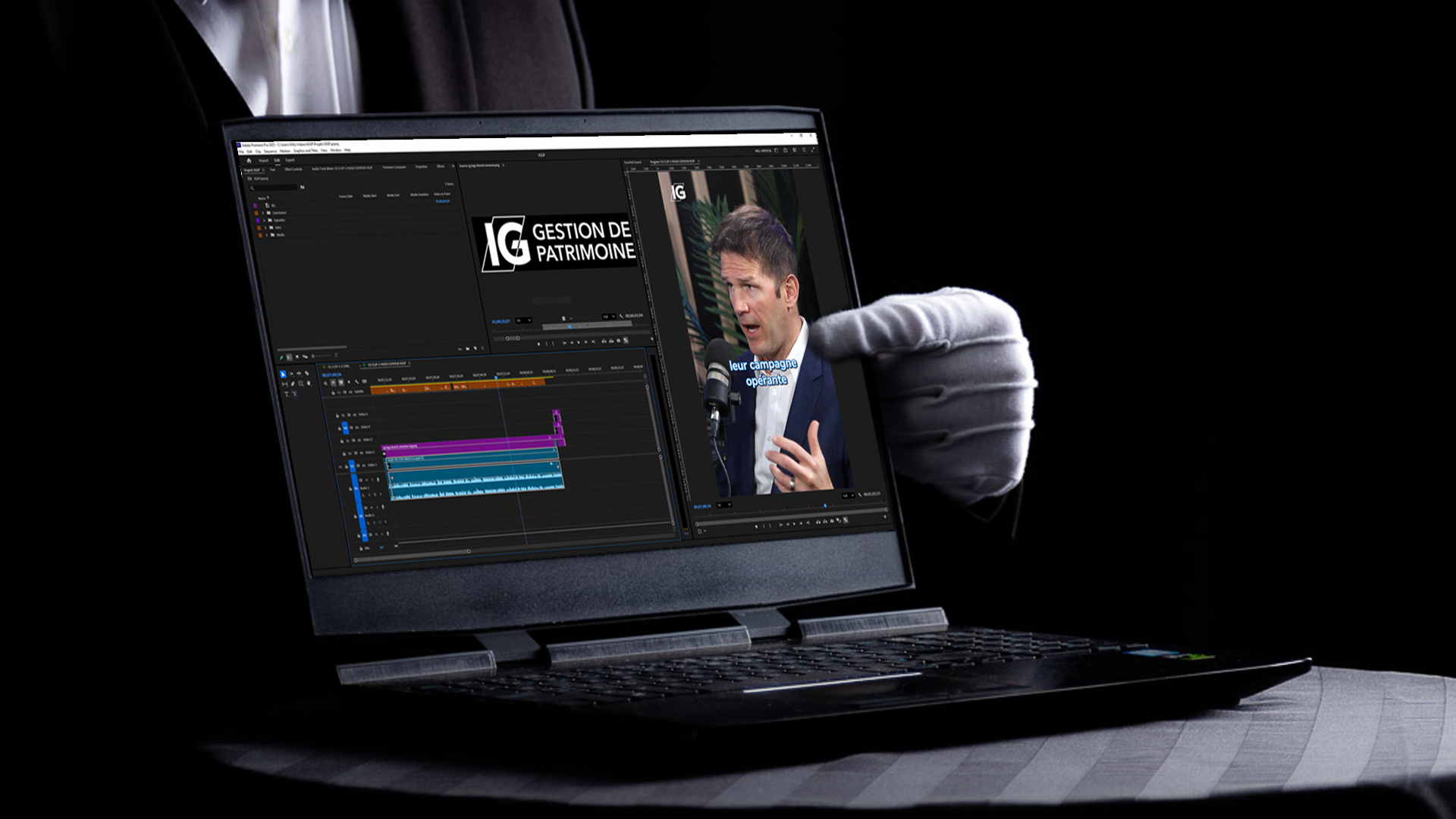Open the Sequence menu
Viewport: 1456px width, 819px height.
270,151
